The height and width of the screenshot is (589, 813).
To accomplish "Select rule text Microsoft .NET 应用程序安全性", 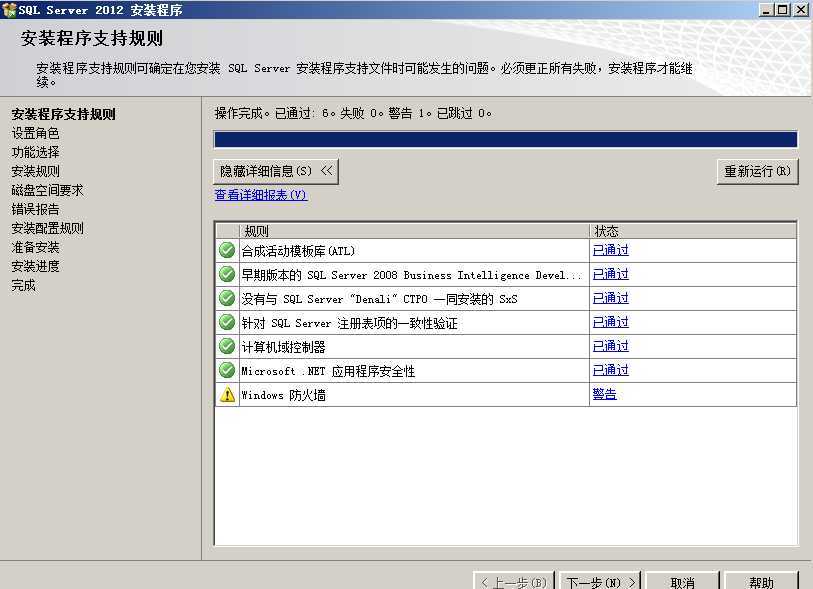I will (328, 371).
